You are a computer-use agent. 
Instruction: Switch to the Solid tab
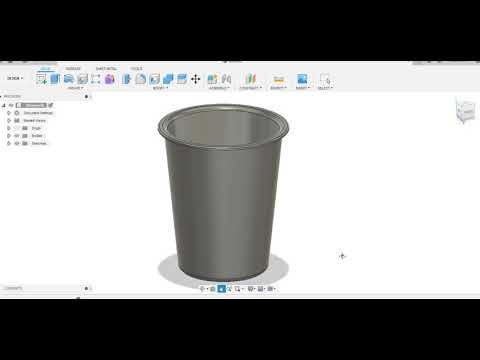coord(45,69)
